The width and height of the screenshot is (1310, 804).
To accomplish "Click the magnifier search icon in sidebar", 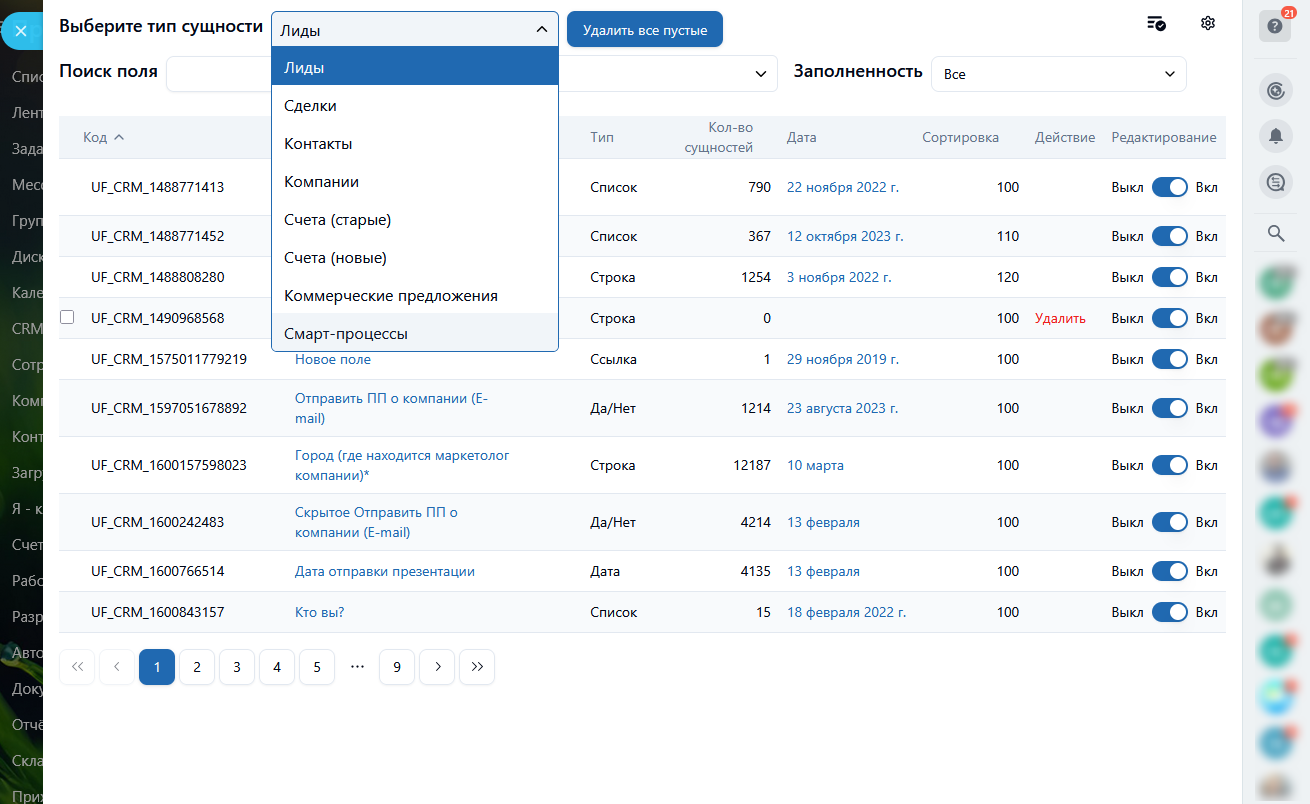I will click(x=1275, y=233).
